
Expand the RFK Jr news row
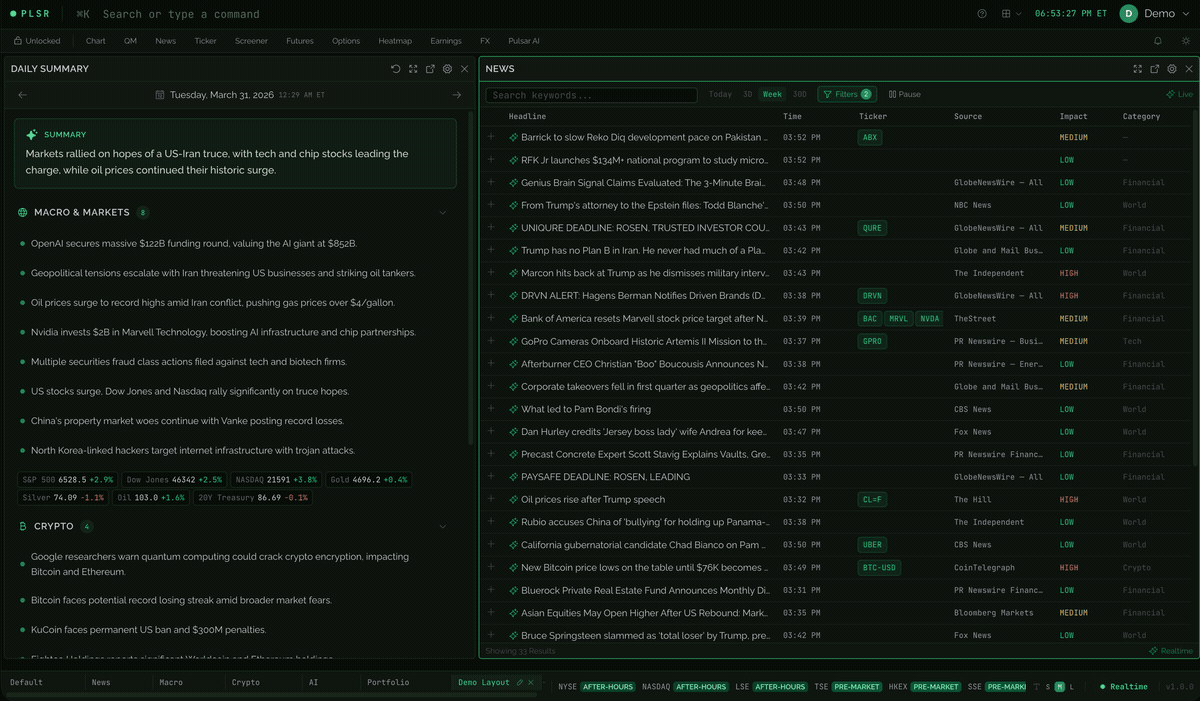[491, 160]
